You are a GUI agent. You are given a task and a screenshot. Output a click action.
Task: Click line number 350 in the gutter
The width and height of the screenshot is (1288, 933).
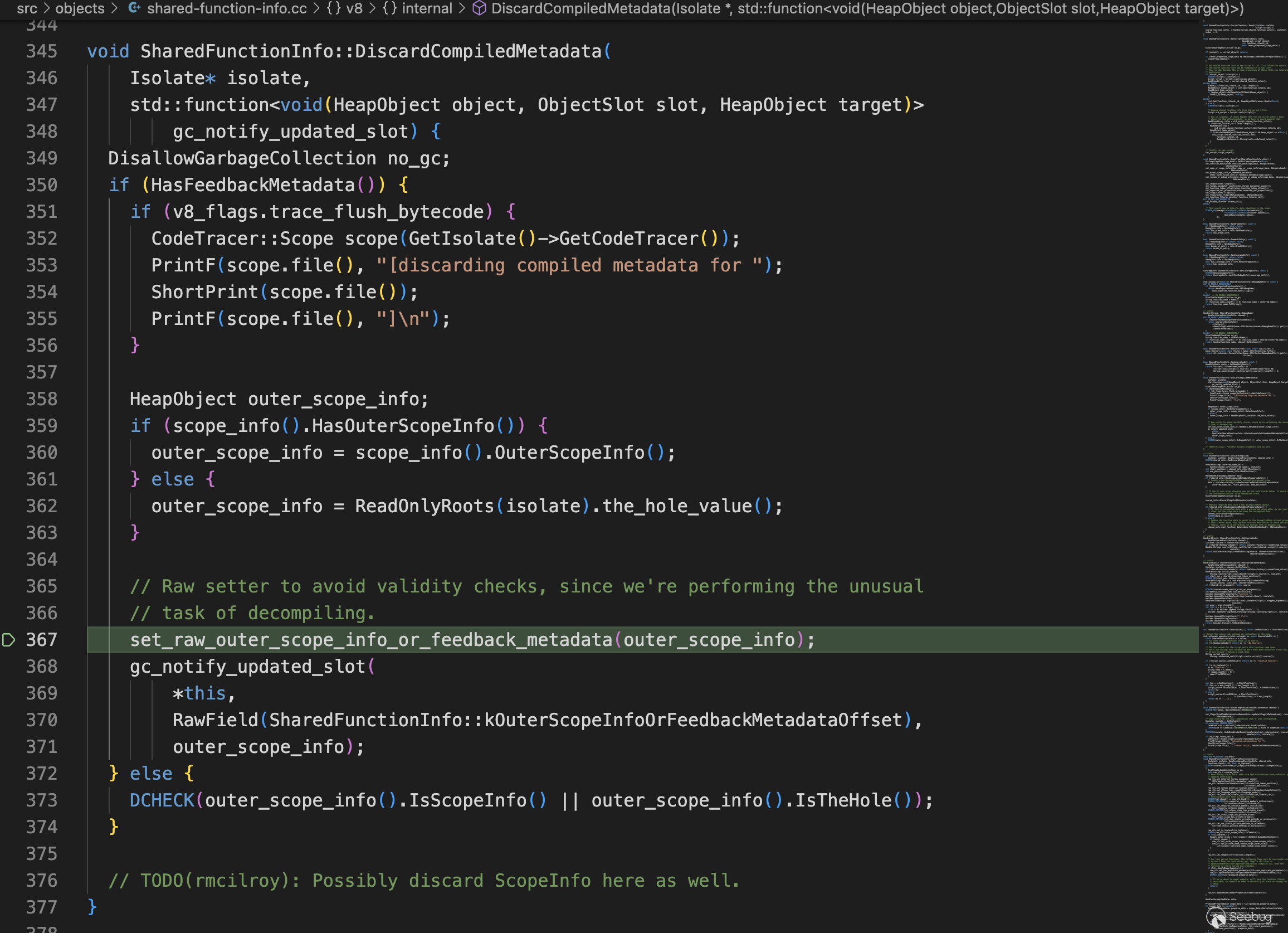[x=41, y=184]
